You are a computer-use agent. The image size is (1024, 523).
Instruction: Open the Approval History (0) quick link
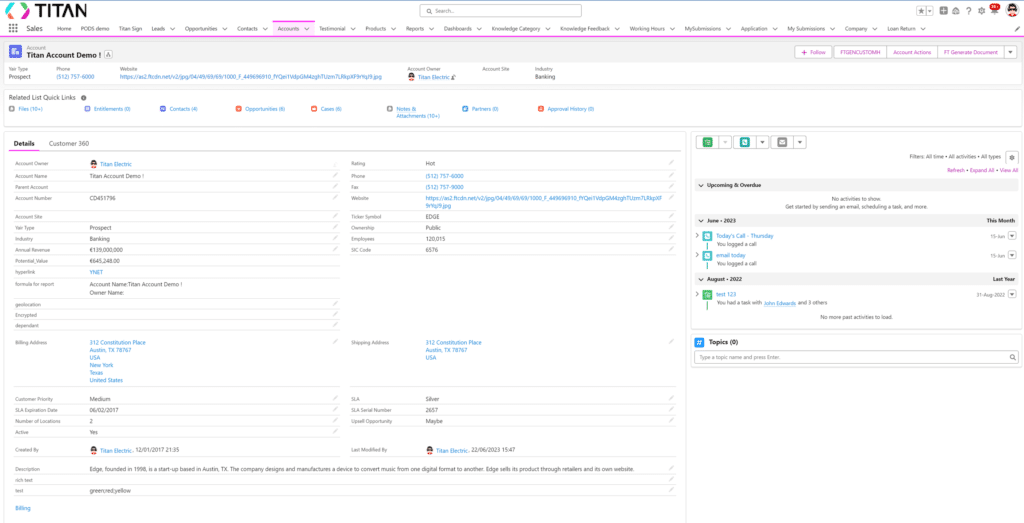[x=570, y=109]
